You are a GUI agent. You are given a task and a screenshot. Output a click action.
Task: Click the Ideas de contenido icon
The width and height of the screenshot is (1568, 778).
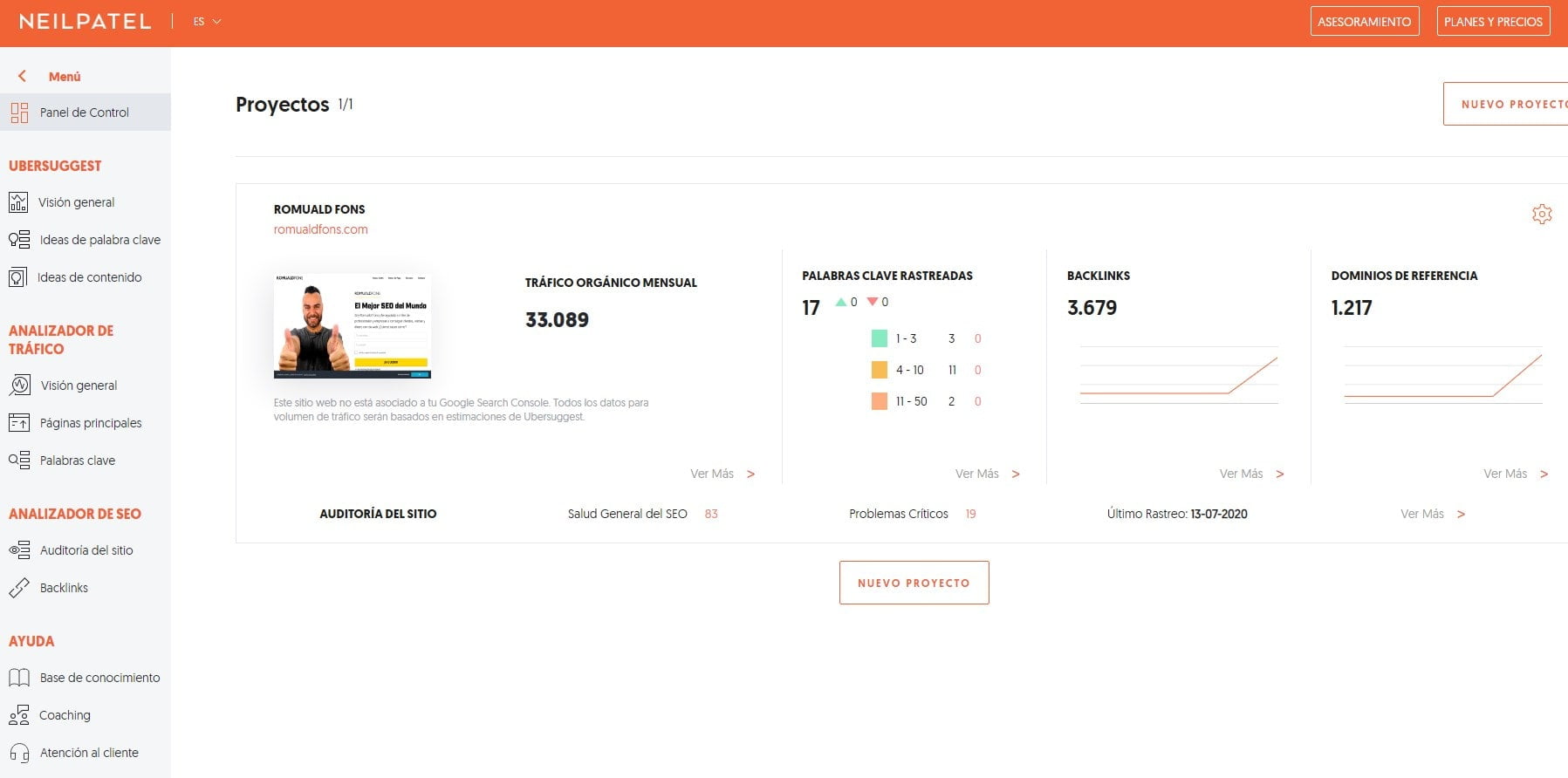pos(17,277)
